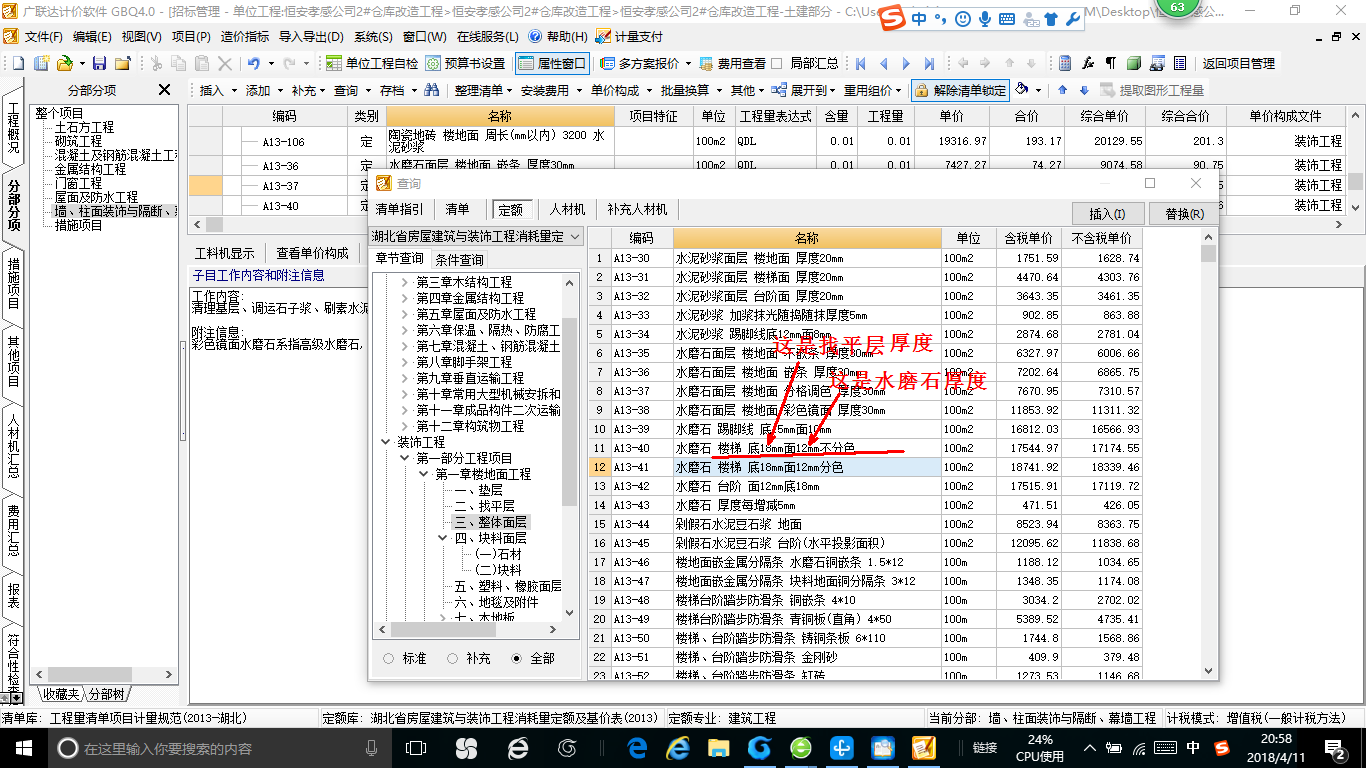Select row A13-42 水磨石 台阶
This screenshot has width=1366, height=768.
click(x=865, y=486)
